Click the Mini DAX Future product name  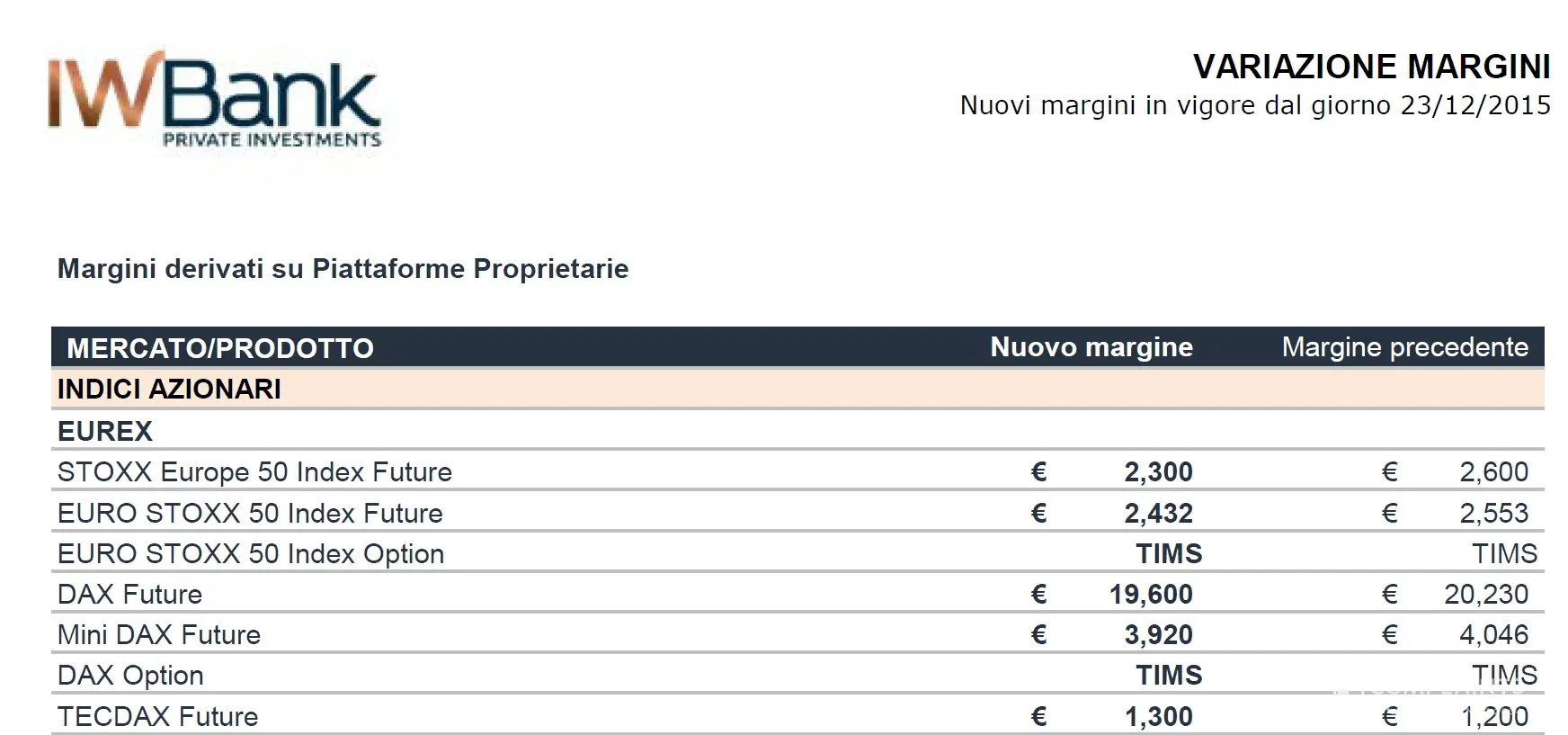point(158,634)
